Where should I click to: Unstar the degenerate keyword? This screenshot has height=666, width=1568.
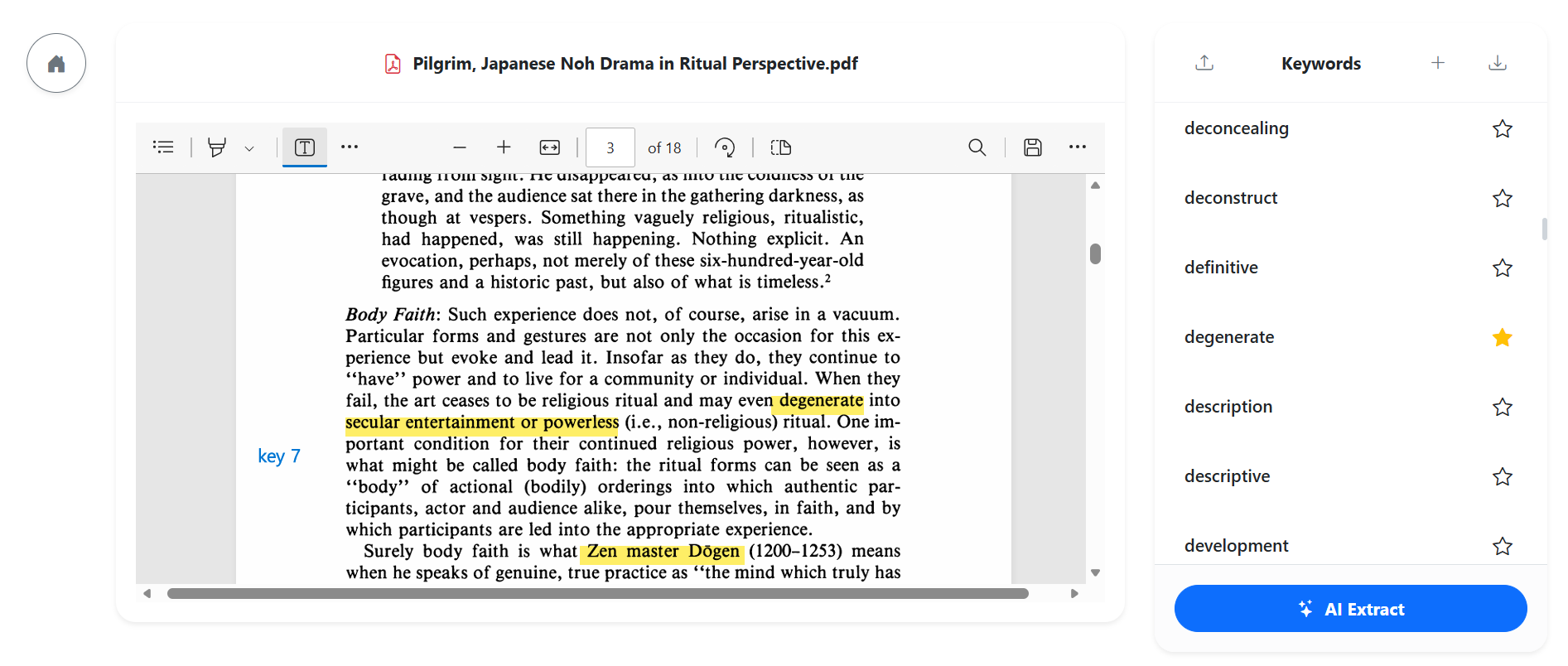click(x=1503, y=337)
